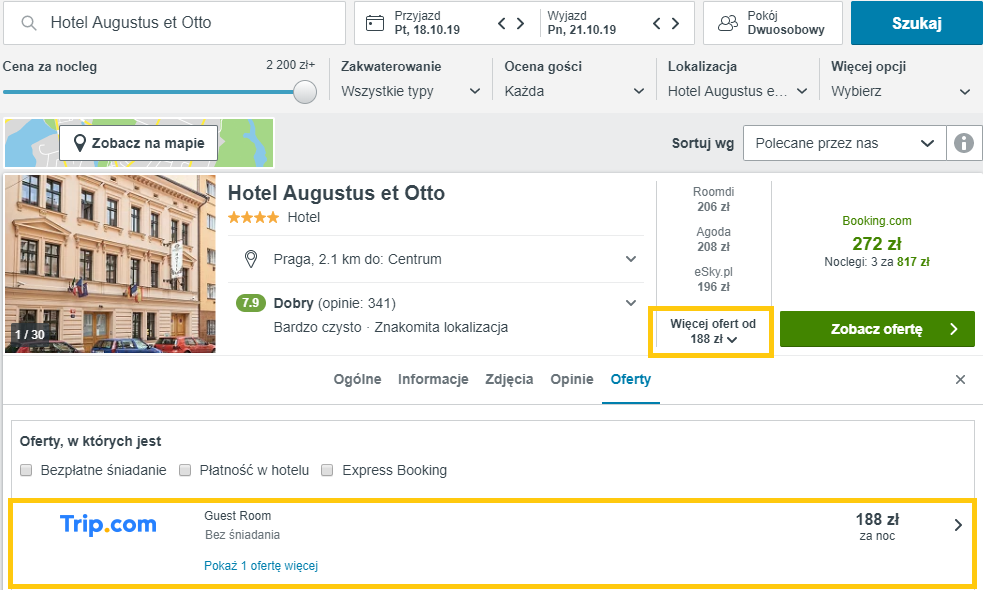Click the info icon beside the sorting dropdown

click(963, 143)
